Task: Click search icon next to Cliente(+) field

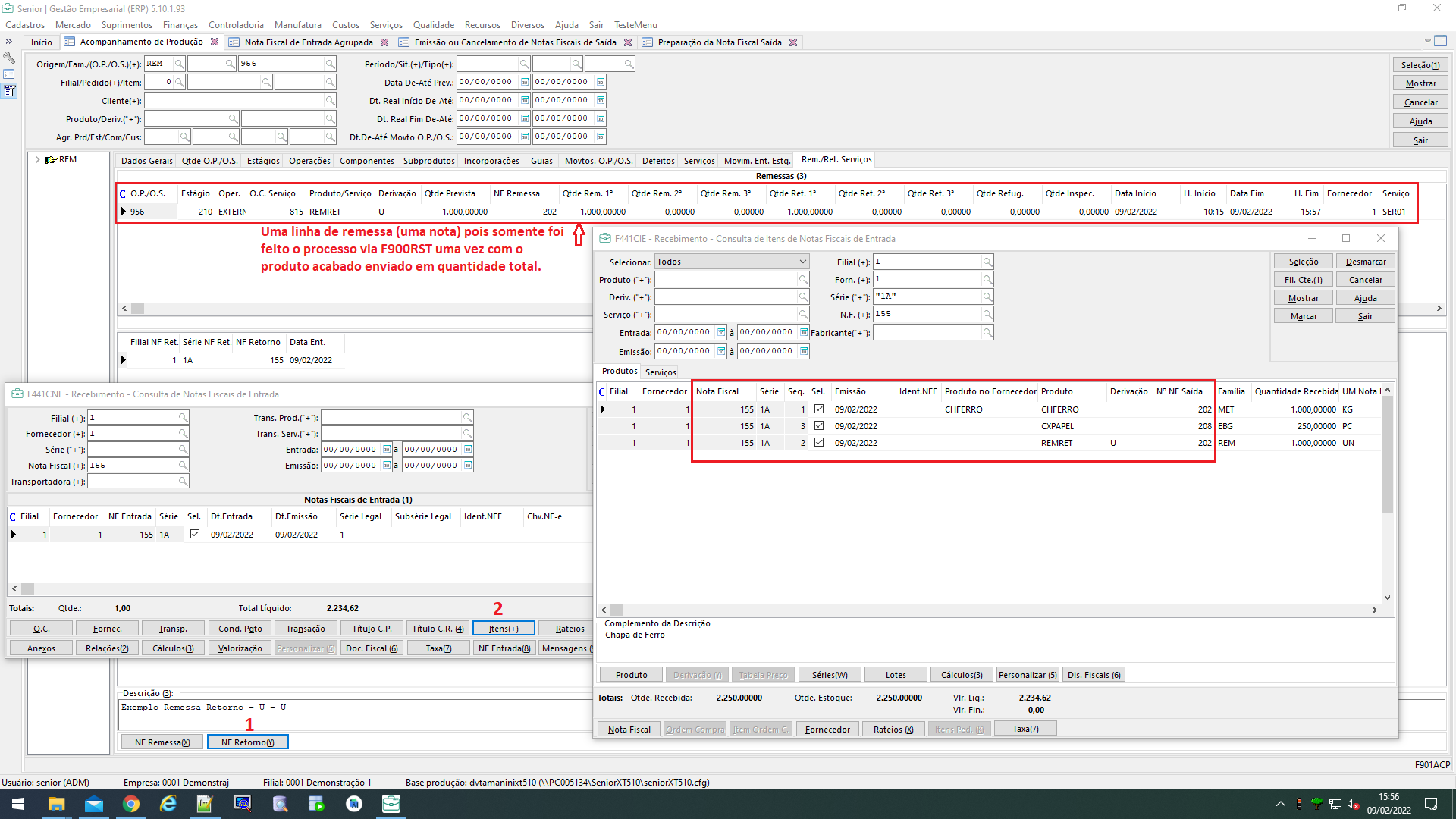Action: pyautogui.click(x=330, y=101)
